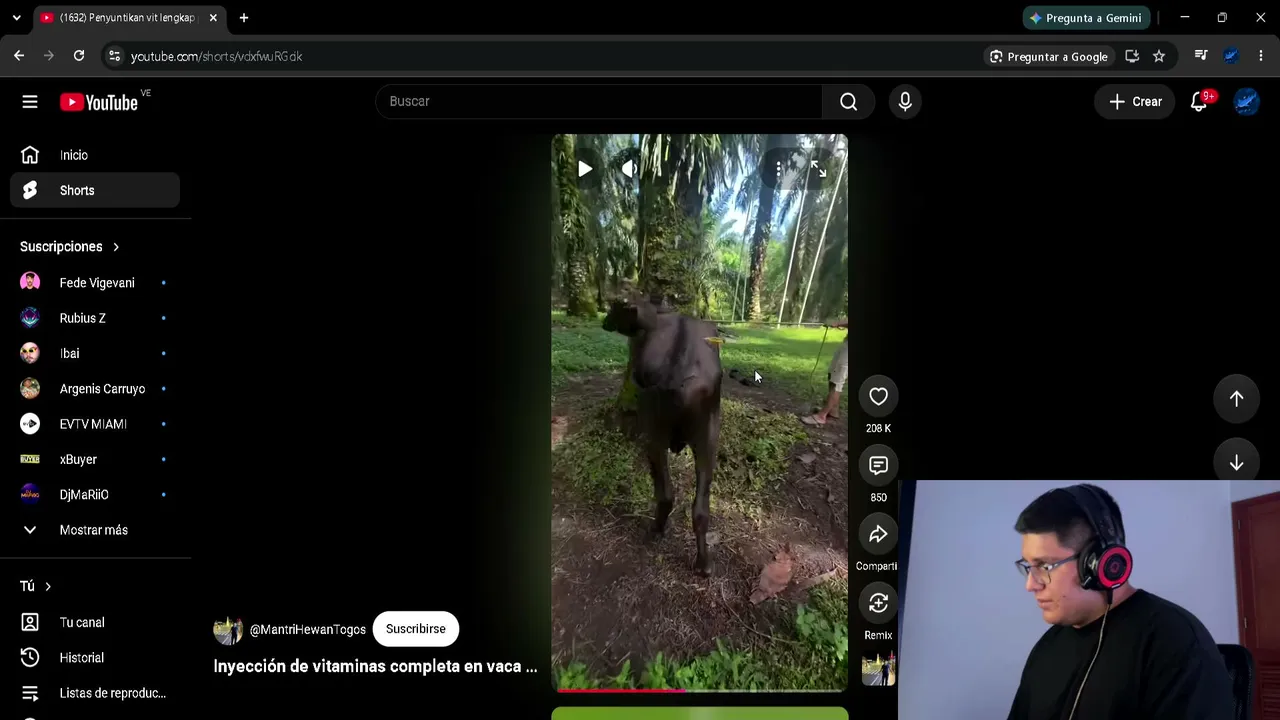Remix this Short
This screenshot has height=720, width=1280.
[x=878, y=603]
